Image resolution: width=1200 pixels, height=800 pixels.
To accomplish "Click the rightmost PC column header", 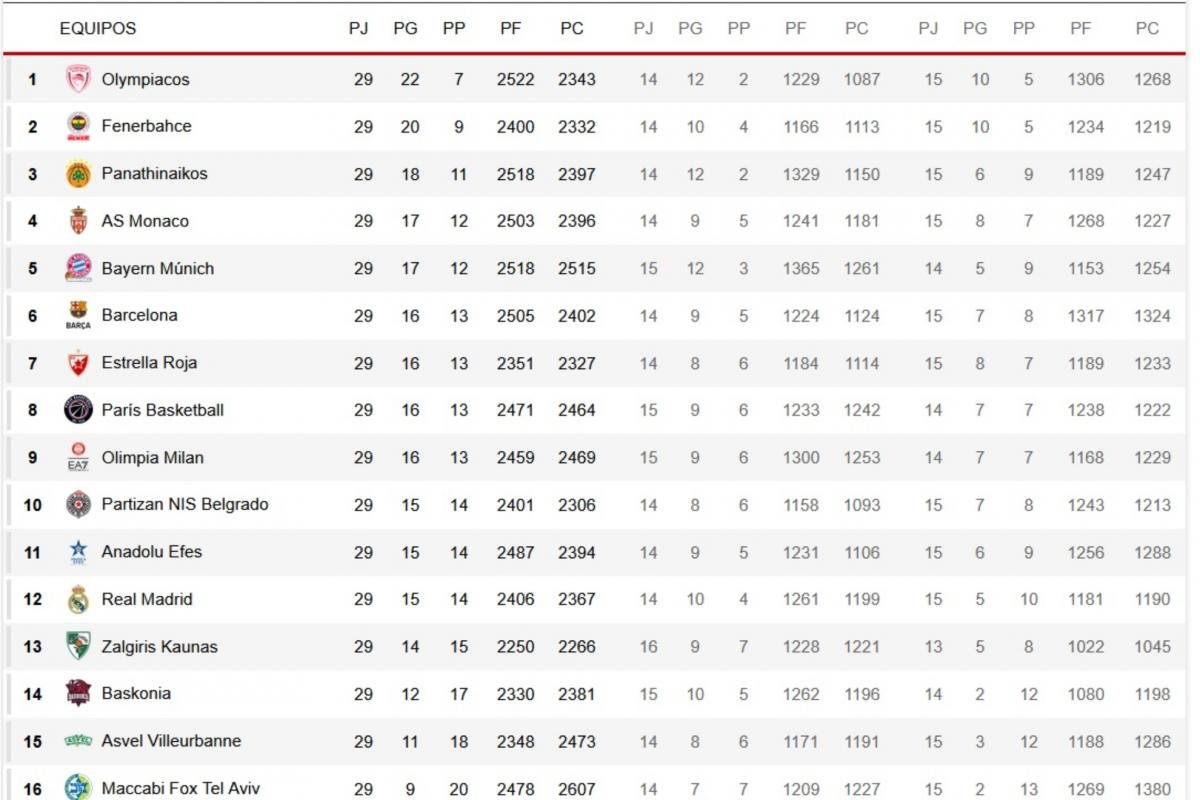I will 1147,28.
